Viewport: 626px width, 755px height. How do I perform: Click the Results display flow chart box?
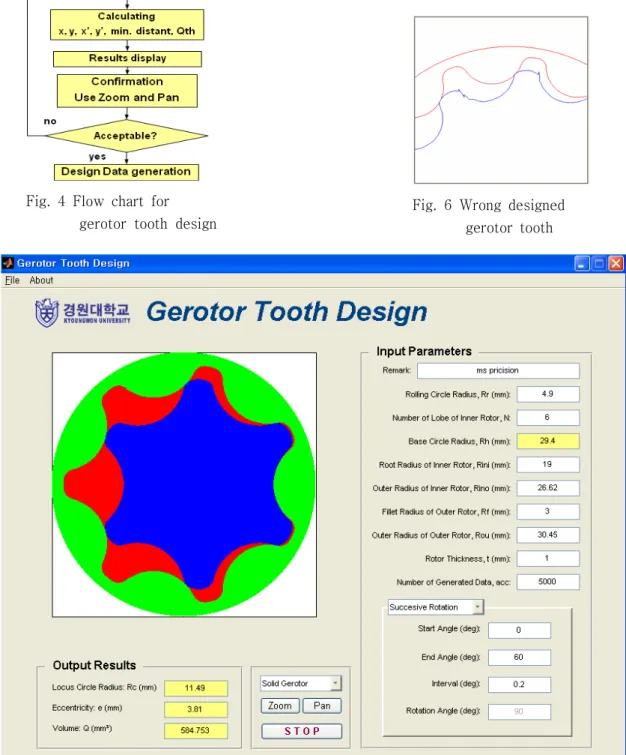click(127, 59)
